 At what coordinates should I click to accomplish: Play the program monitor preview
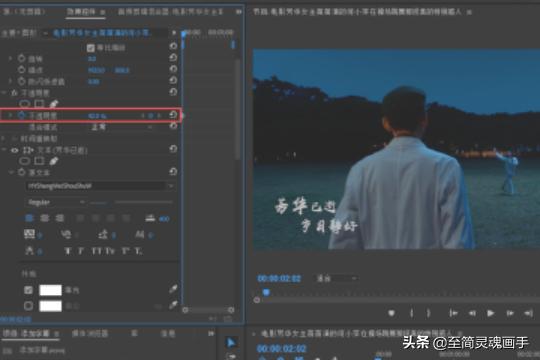tap(490, 313)
